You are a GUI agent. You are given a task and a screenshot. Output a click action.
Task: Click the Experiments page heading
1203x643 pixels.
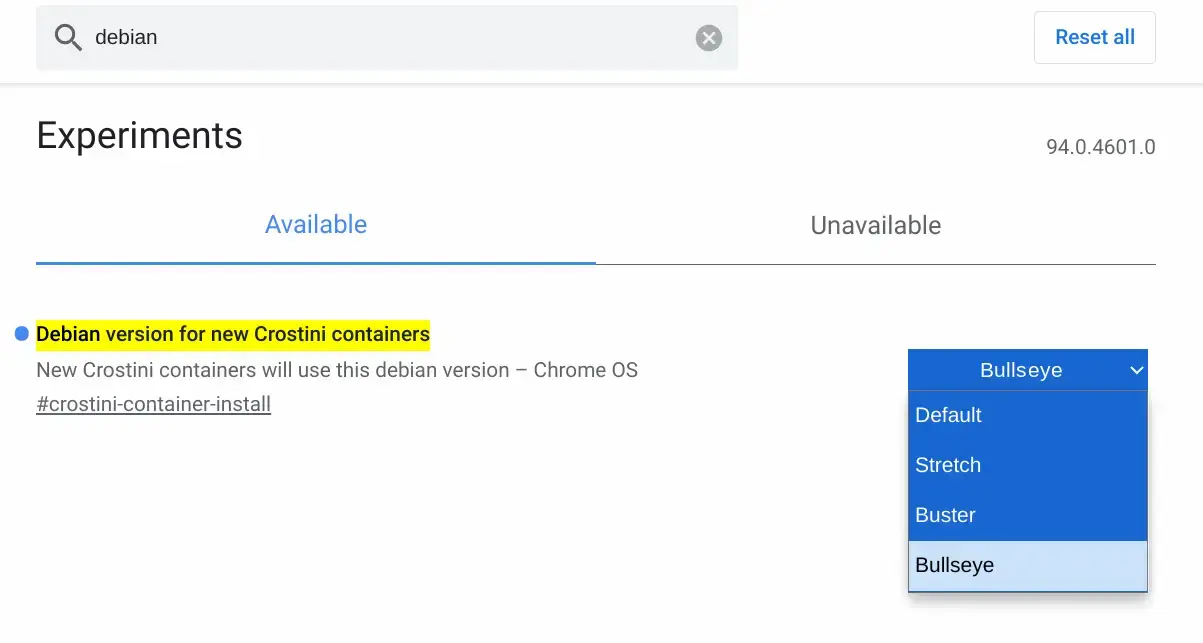(139, 135)
